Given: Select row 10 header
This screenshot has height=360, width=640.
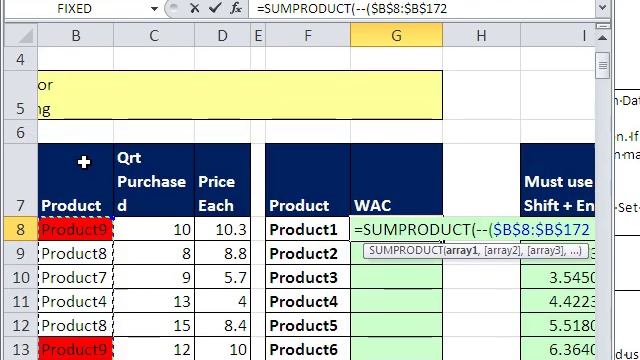Looking at the screenshot, I should coord(21,277).
